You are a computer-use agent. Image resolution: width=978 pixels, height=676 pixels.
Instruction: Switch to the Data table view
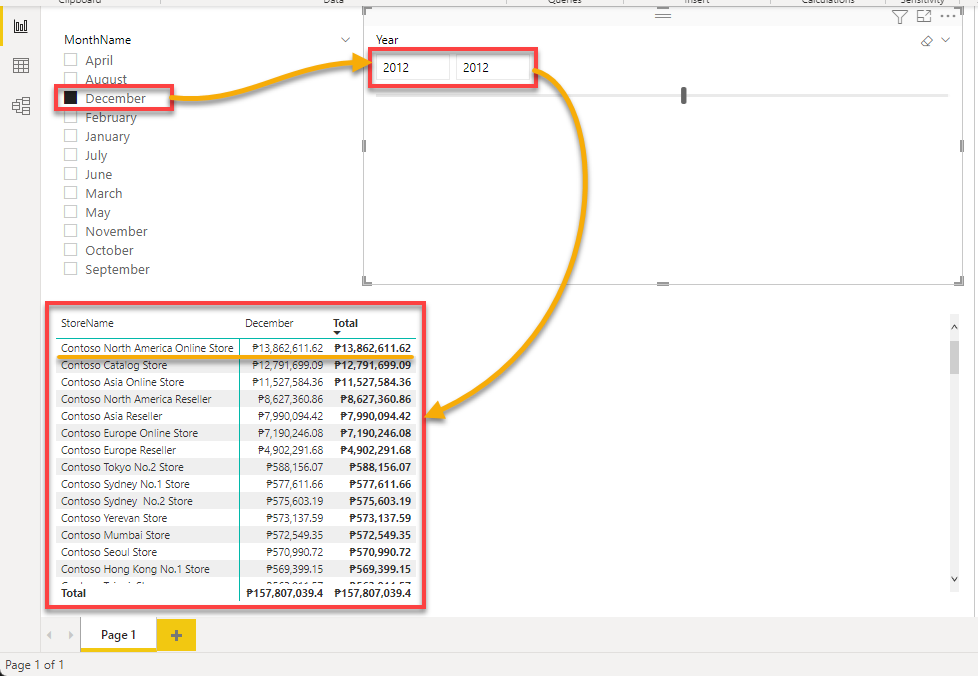tap(21, 65)
